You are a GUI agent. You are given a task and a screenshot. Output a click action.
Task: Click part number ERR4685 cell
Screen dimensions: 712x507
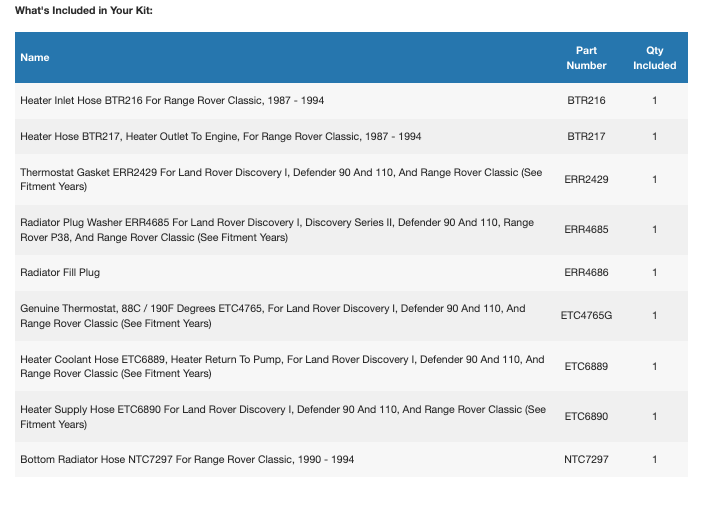point(586,229)
